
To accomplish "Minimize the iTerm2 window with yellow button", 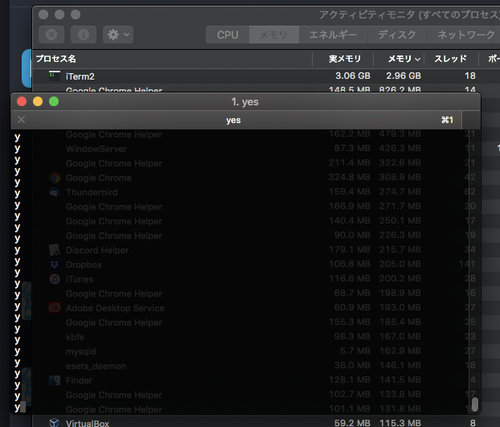I will 38,101.
